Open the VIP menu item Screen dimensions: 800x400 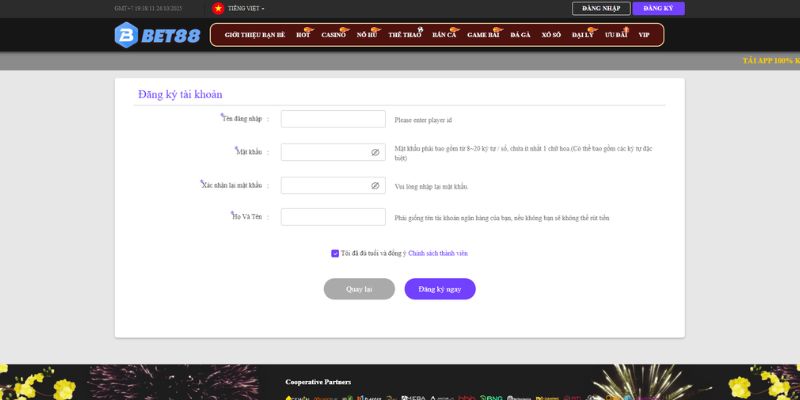(644, 35)
